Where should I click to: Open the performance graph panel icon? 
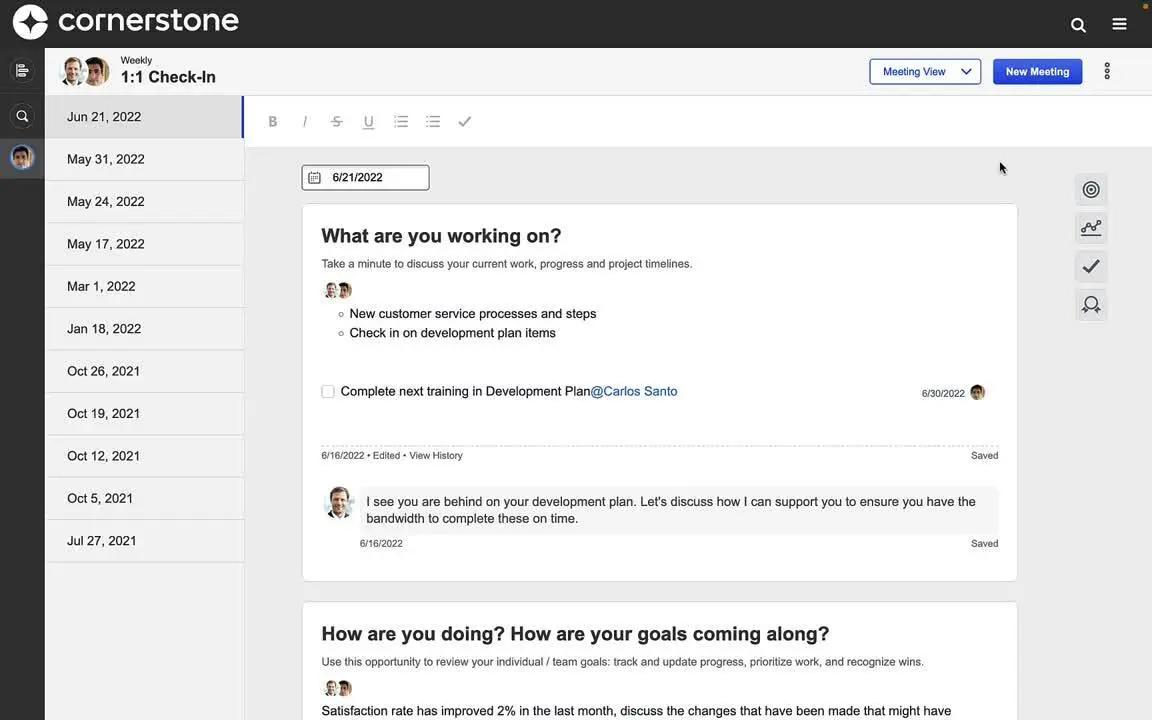click(x=1085, y=226)
